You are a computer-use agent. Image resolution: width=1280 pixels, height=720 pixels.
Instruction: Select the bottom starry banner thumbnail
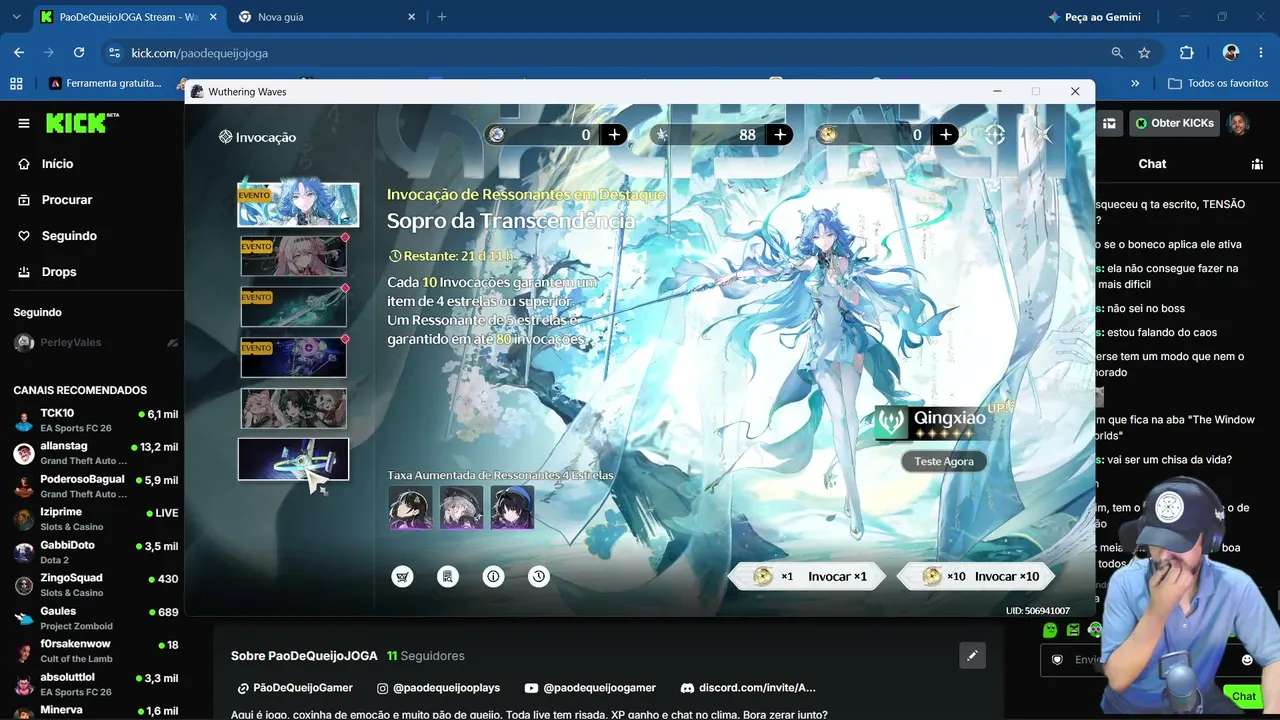[x=293, y=459]
